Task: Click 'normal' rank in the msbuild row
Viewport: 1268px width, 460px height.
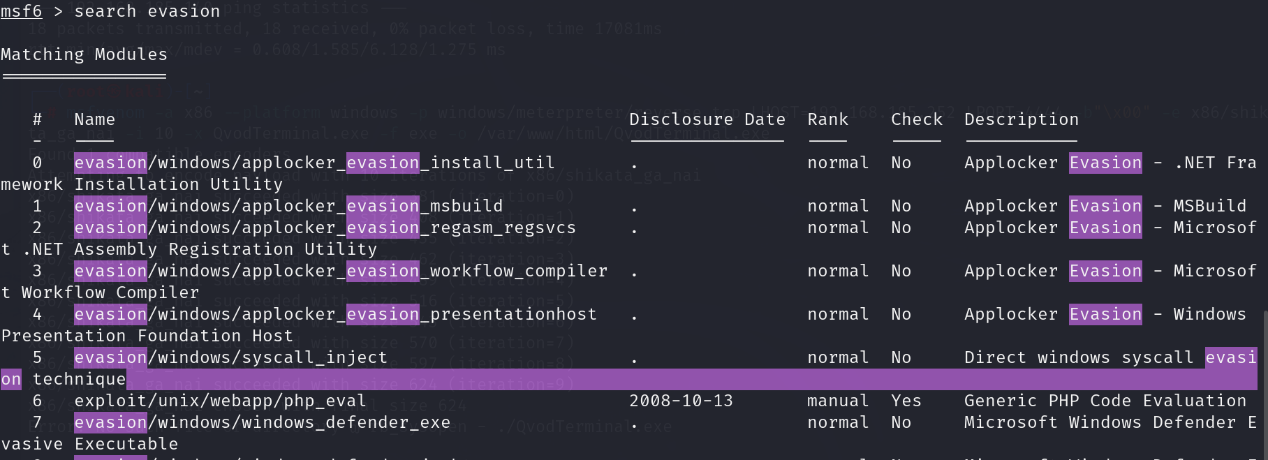Action: coord(839,206)
